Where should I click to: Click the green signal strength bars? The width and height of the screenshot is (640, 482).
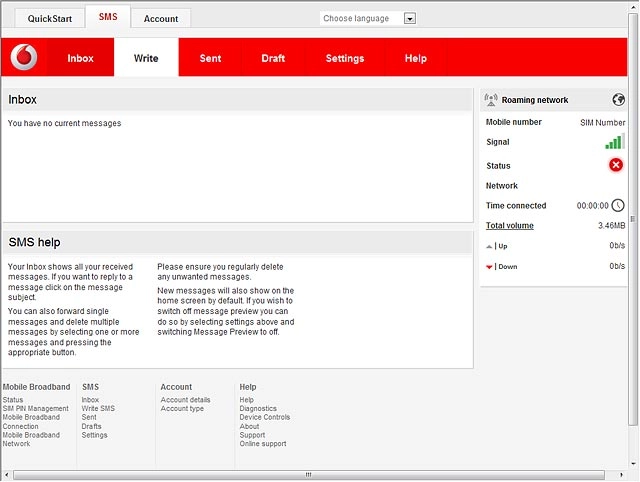[x=615, y=141]
